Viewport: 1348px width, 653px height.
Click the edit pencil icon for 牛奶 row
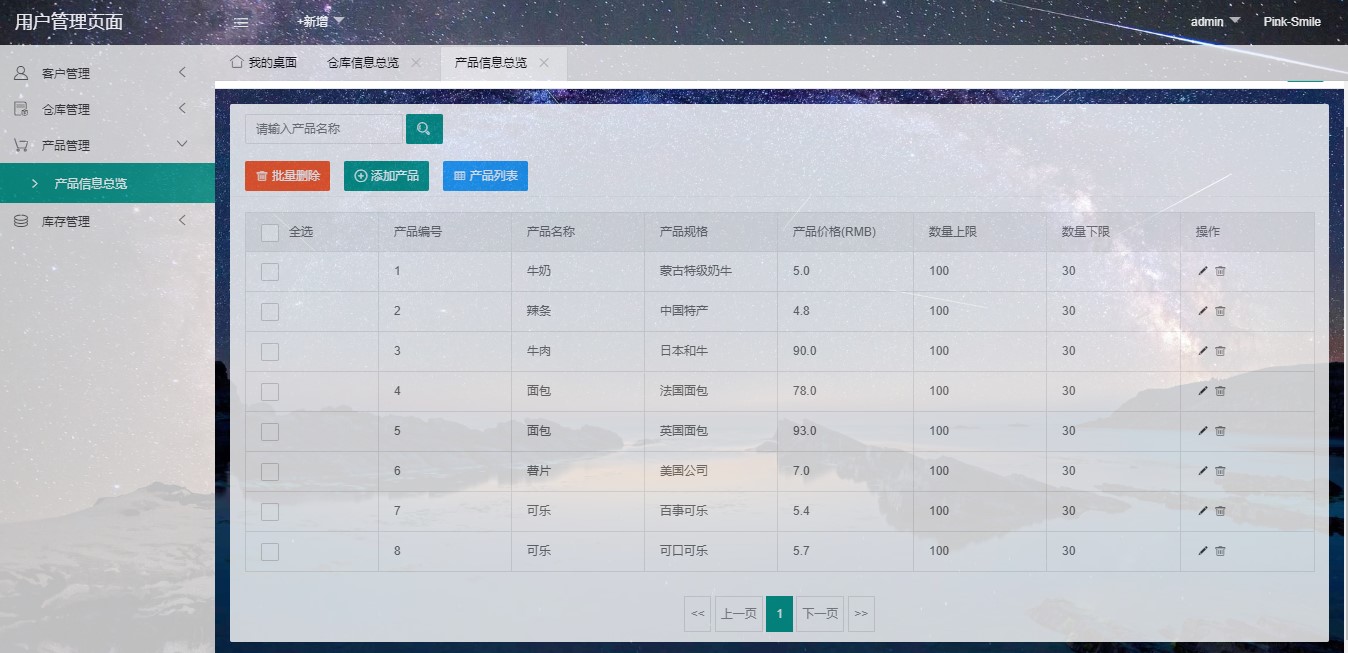tap(1203, 270)
